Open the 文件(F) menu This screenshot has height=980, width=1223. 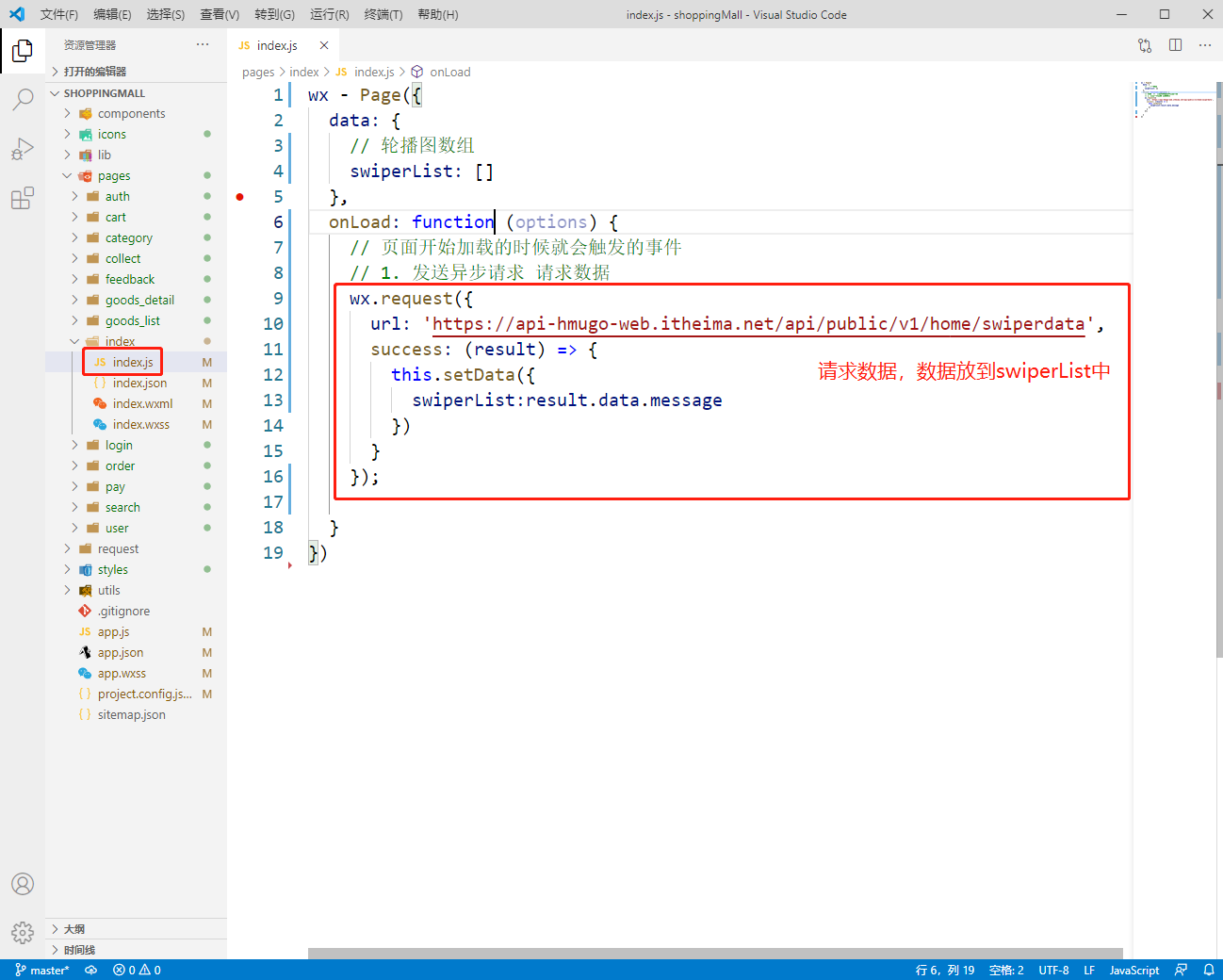coord(58,14)
